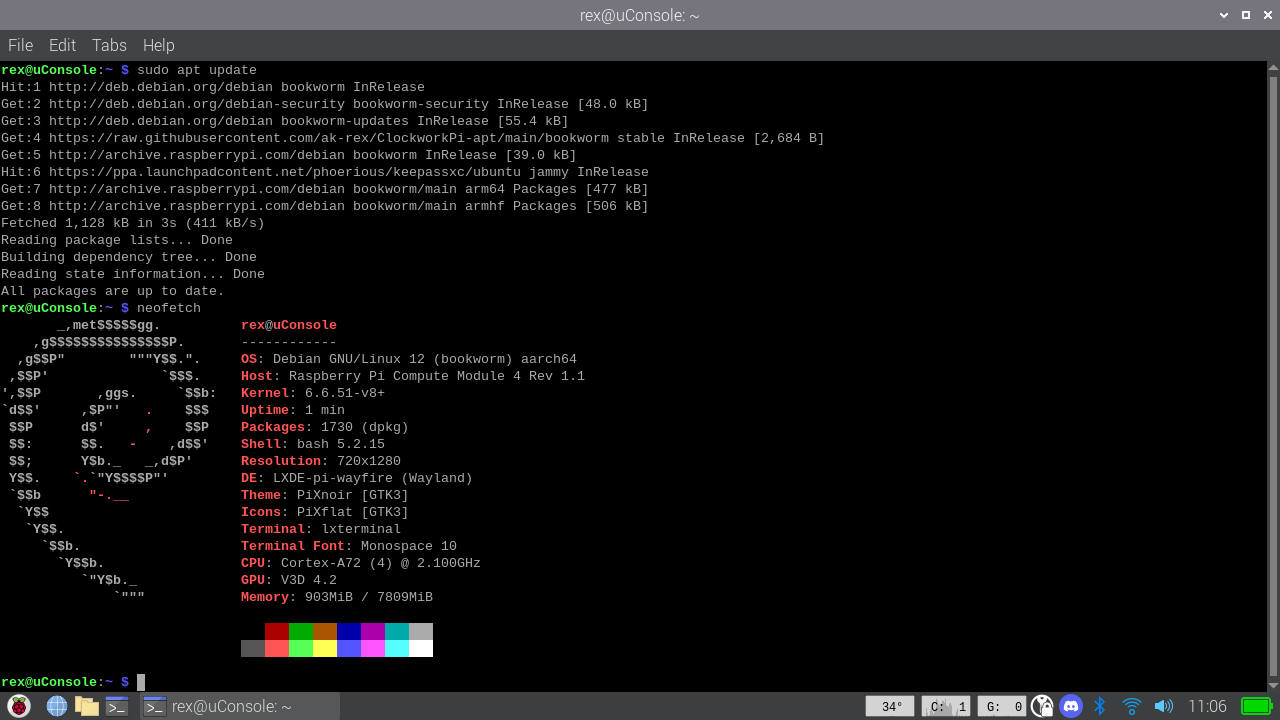This screenshot has height=720, width=1280.
Task: Click the debian-security InRelease line
Action: 325,104
